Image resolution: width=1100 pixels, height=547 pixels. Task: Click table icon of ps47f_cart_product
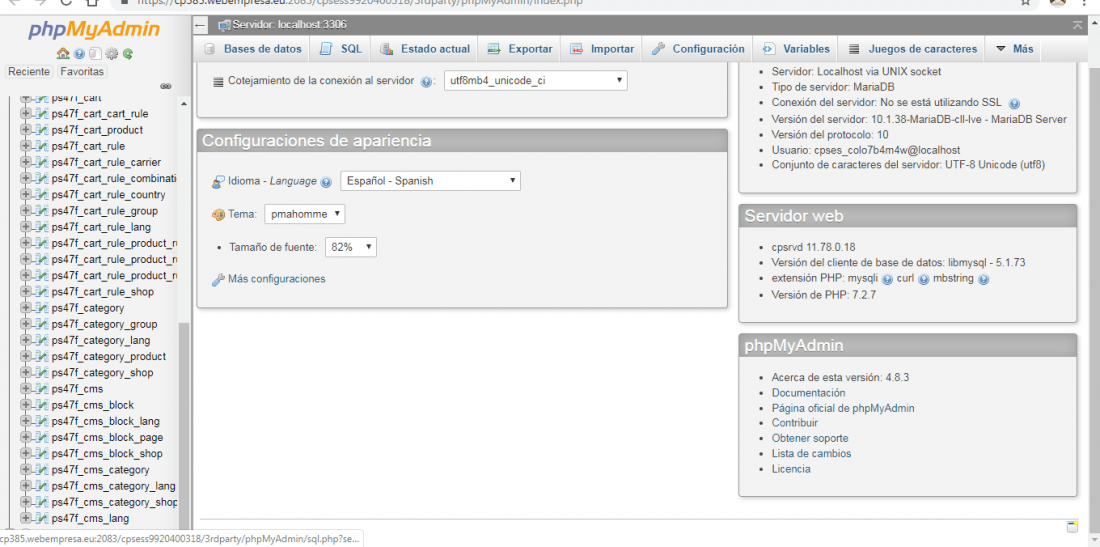click(x=41, y=130)
